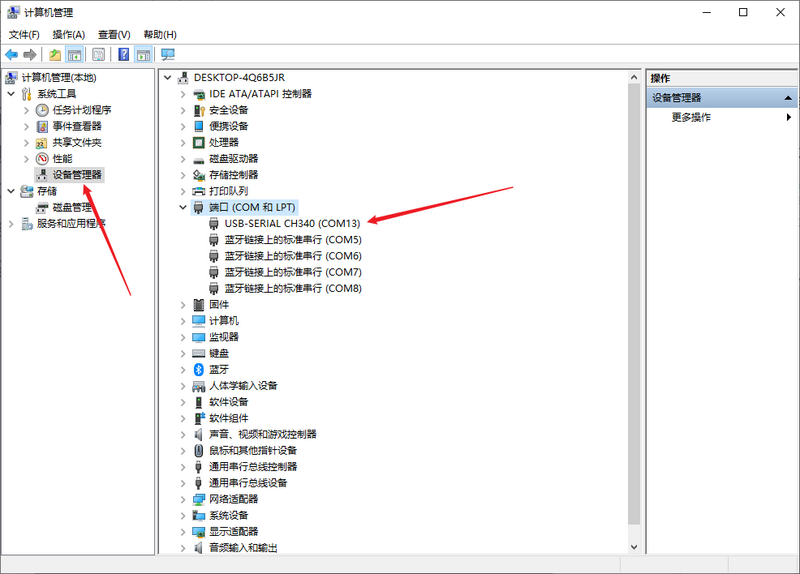Click the Bluetooth (蓝牙) category icon
This screenshot has width=800, height=574.
point(199,369)
